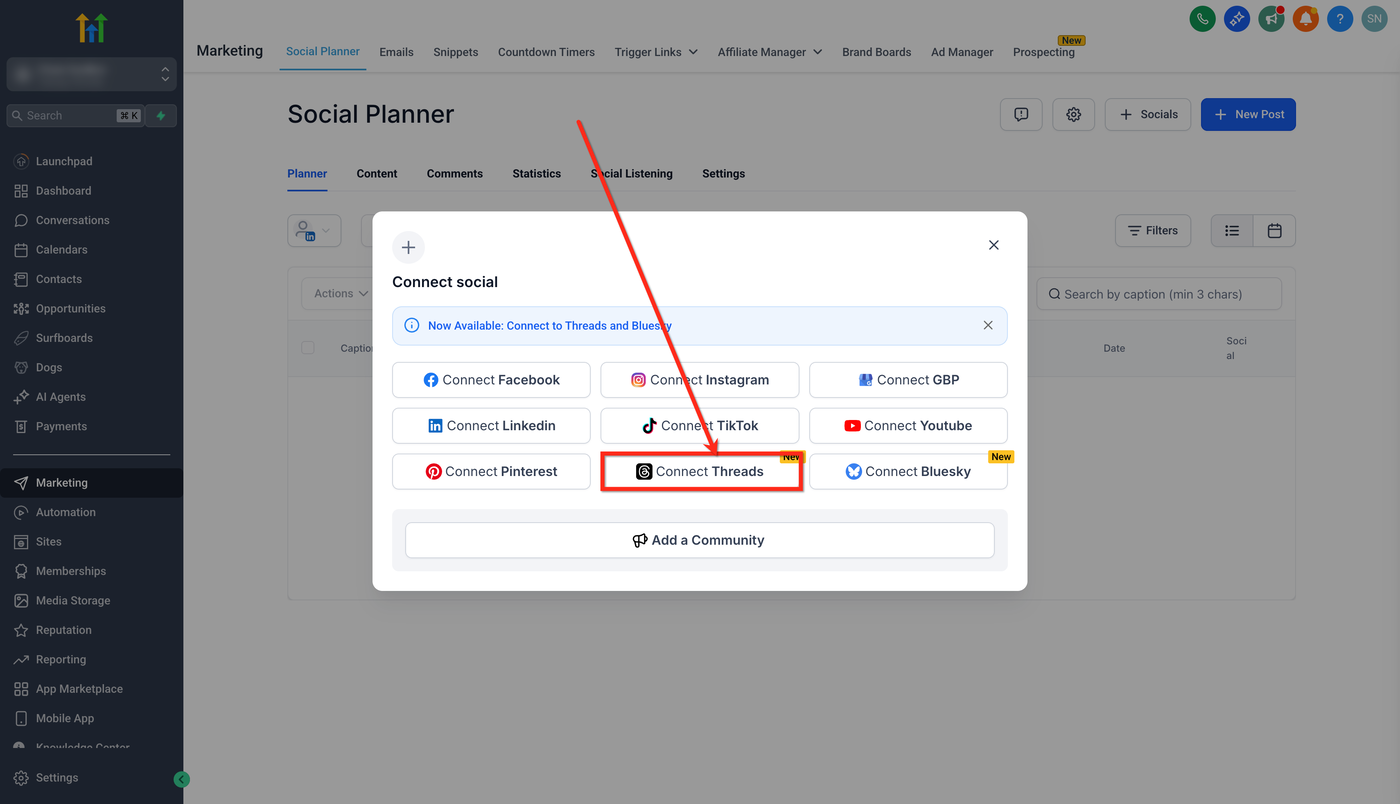Switch to the Comments sub-tab

455,174
